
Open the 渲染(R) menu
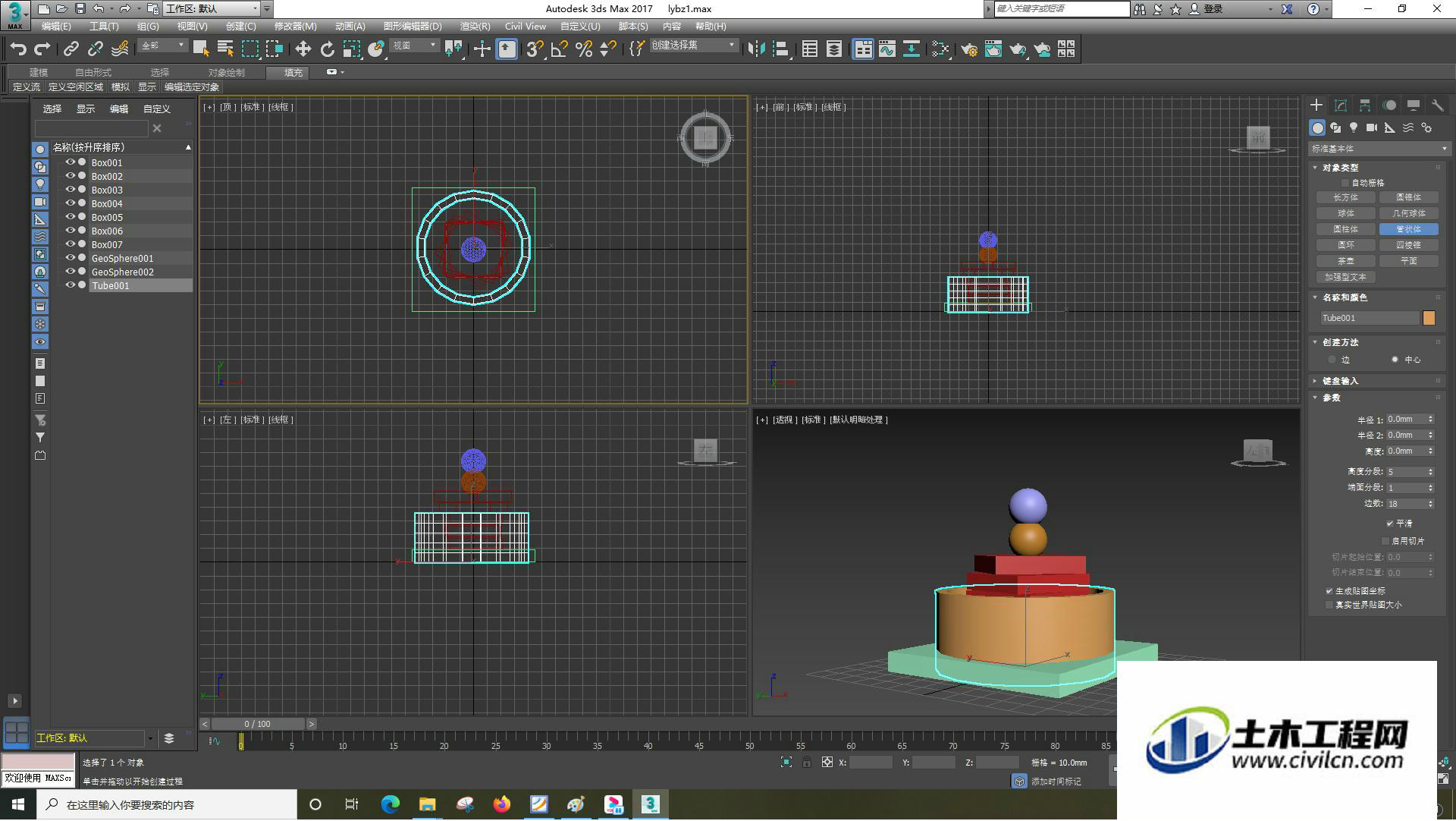tap(475, 27)
